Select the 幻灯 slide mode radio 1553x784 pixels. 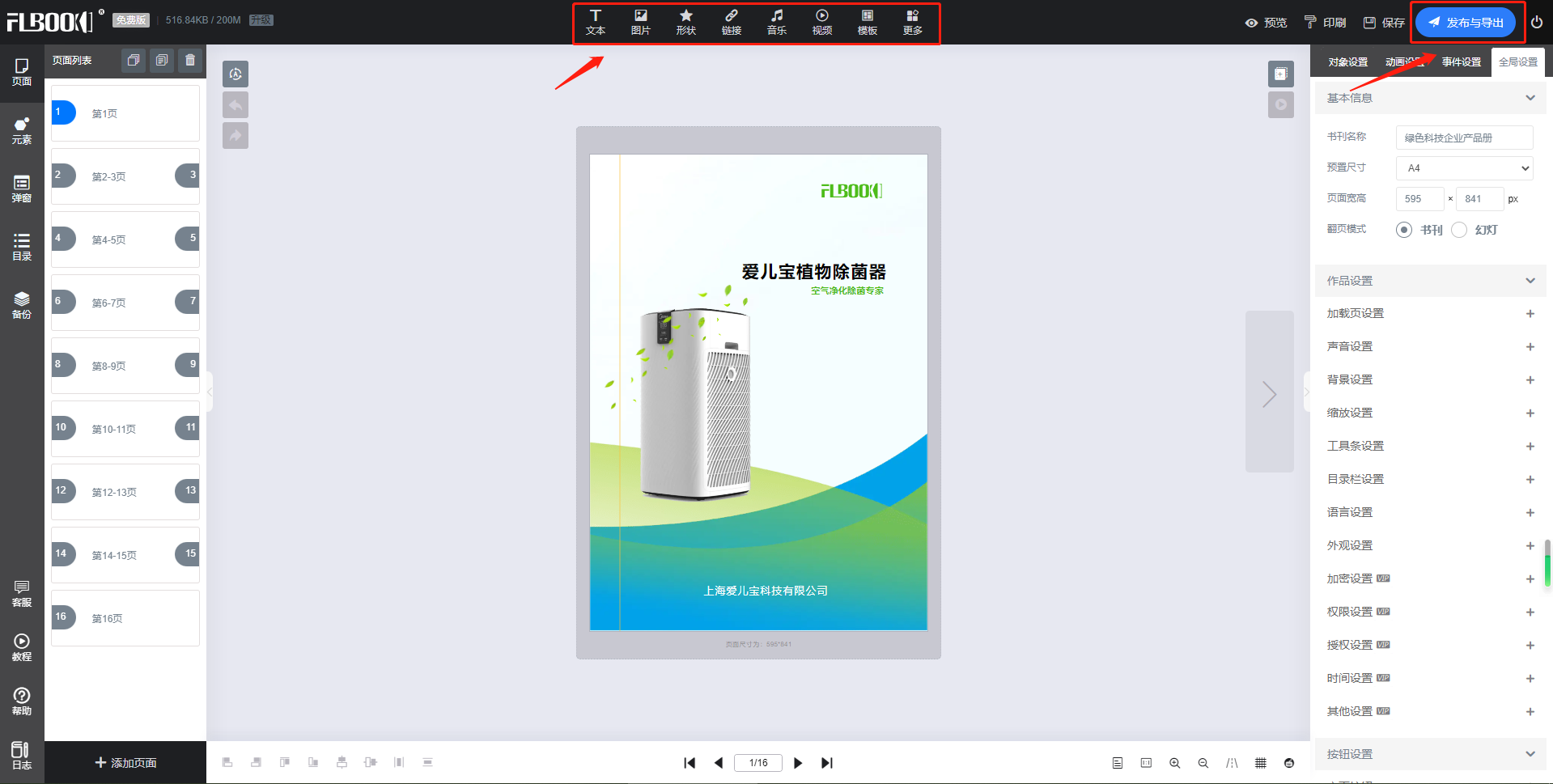click(x=1459, y=230)
